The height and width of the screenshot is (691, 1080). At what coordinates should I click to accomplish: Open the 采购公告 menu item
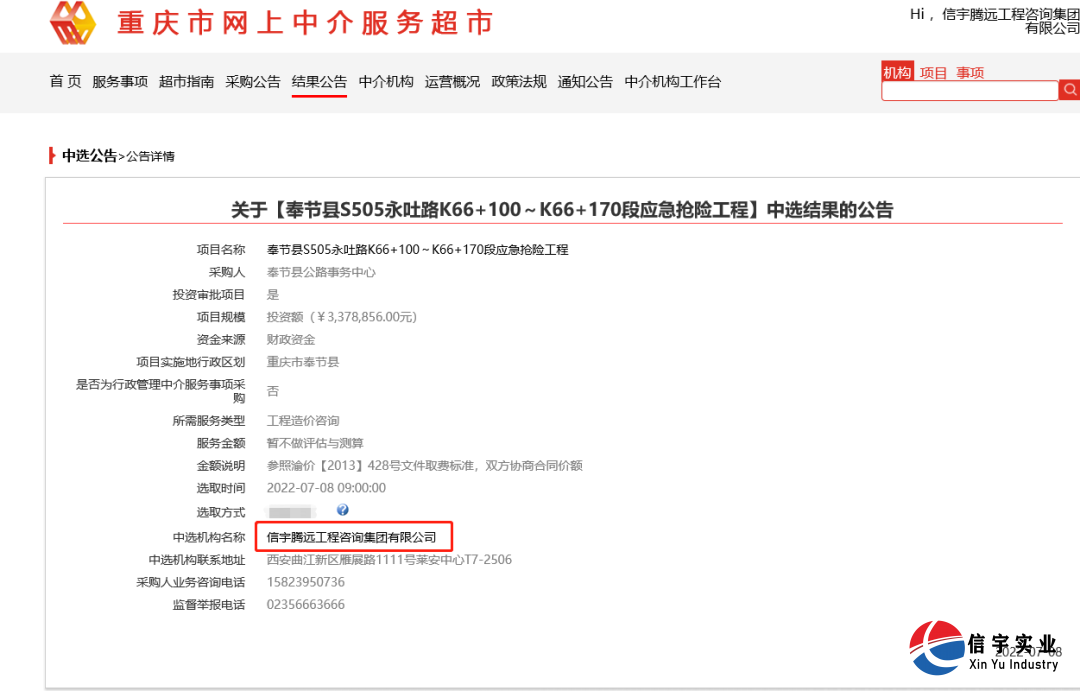click(x=253, y=82)
